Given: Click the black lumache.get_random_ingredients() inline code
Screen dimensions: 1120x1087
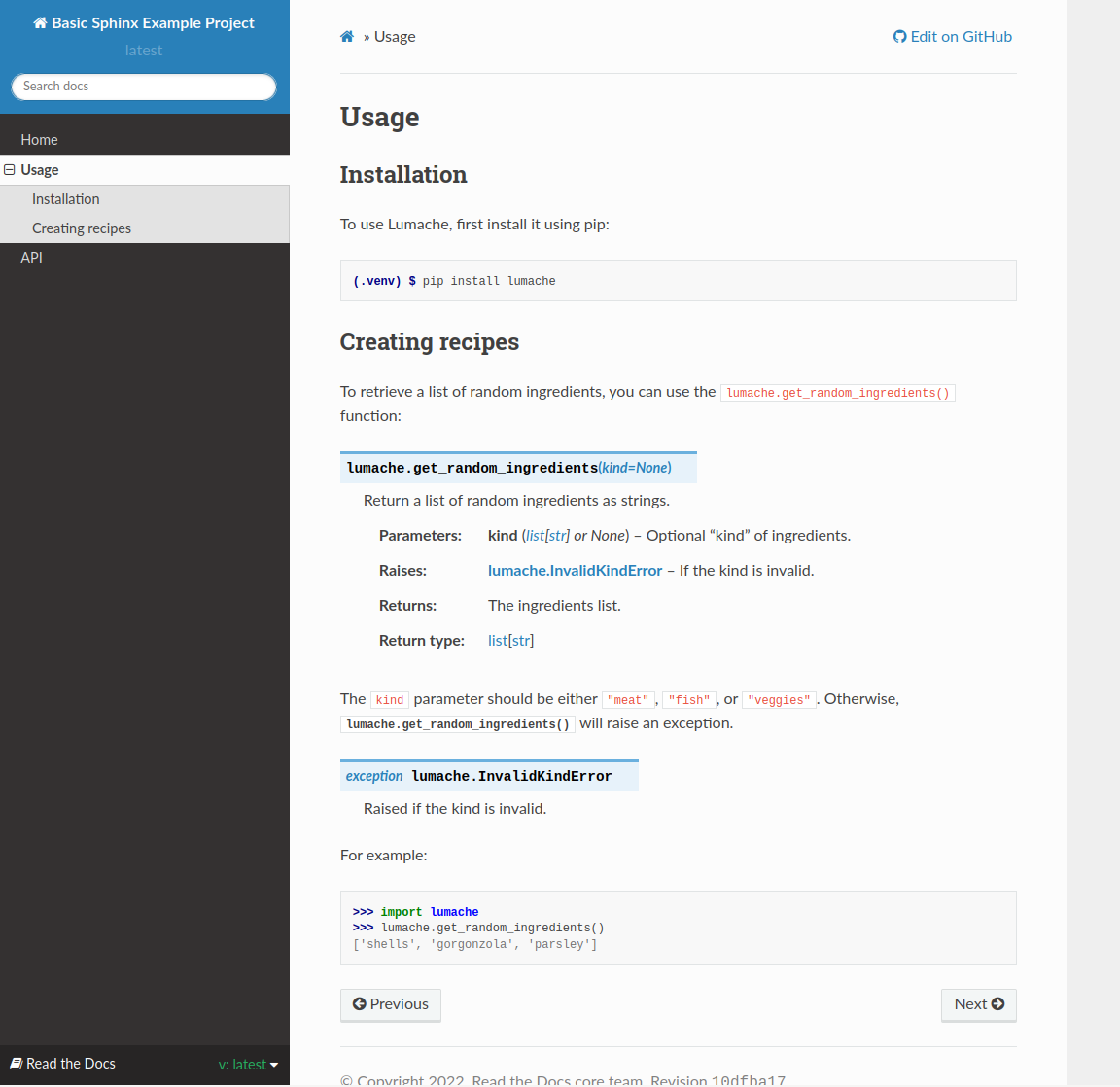Looking at the screenshot, I should 458,724.
